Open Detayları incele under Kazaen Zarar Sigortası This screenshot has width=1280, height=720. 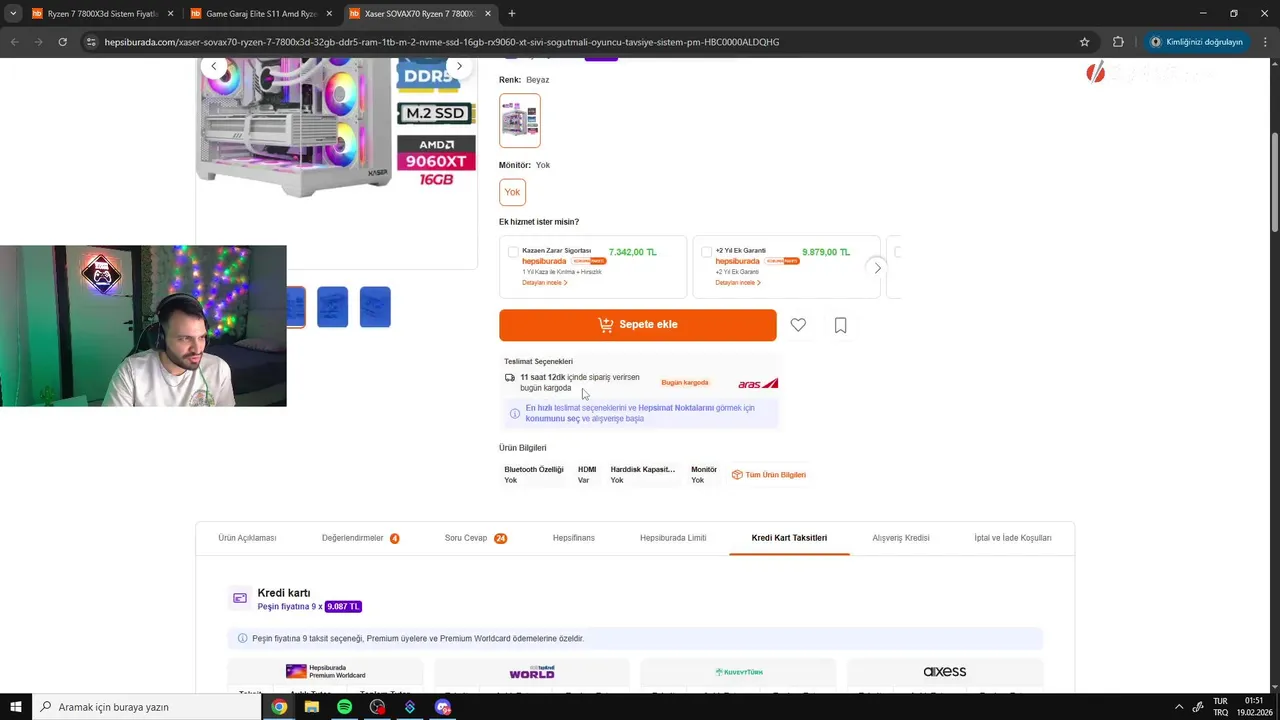pos(545,283)
